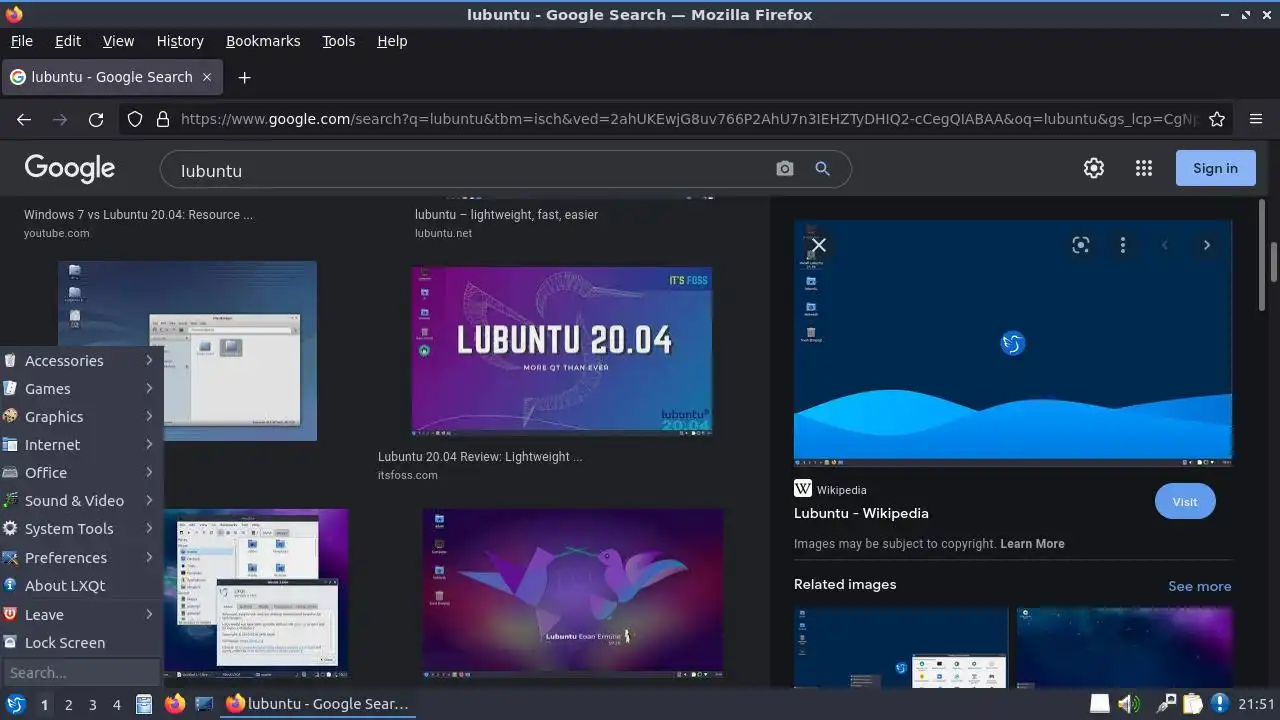Focus the start menu Search field
The height and width of the screenshot is (720, 1280).
pyautogui.click(x=80, y=672)
